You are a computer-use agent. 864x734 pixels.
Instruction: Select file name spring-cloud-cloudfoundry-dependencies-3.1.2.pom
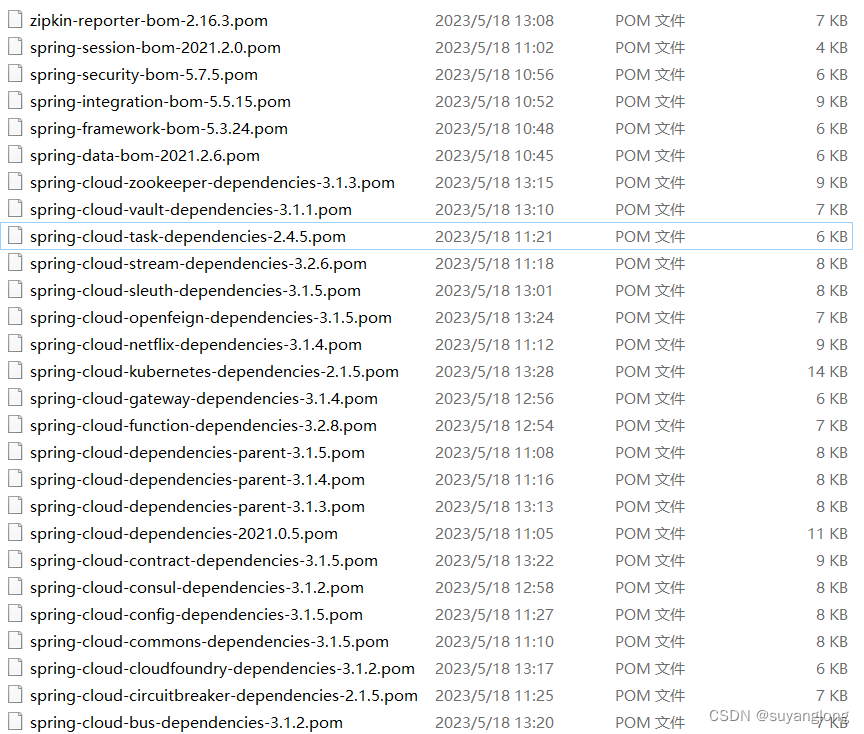pos(222,669)
